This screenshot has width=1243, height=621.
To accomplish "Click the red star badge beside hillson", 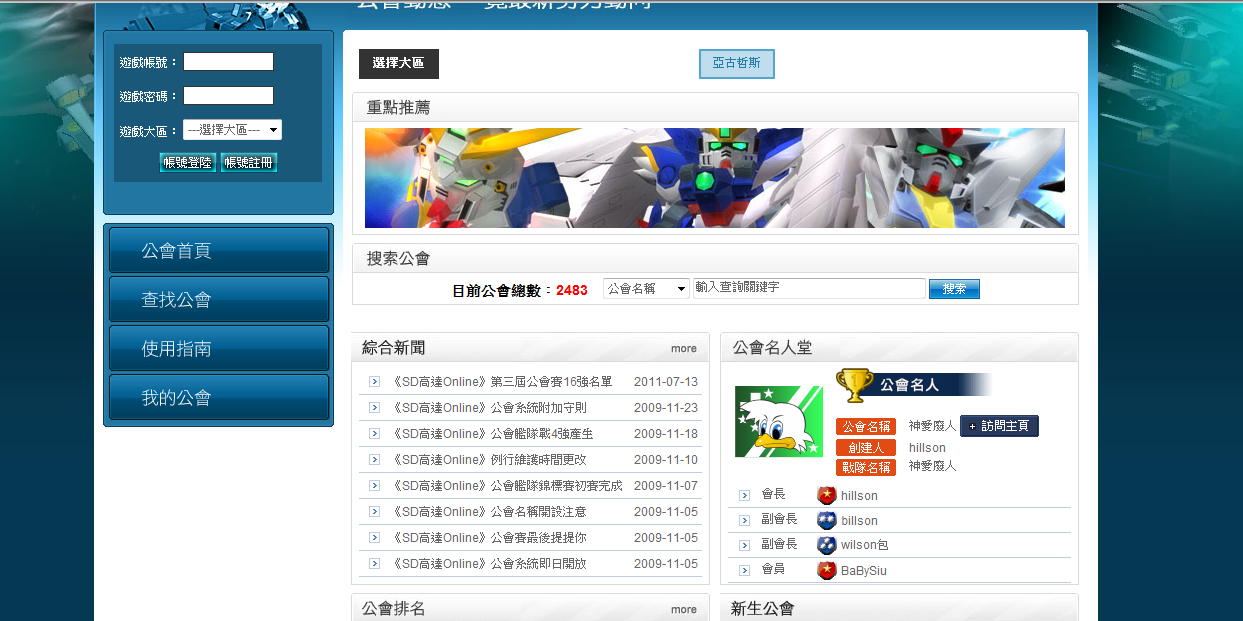I will click(x=826, y=495).
